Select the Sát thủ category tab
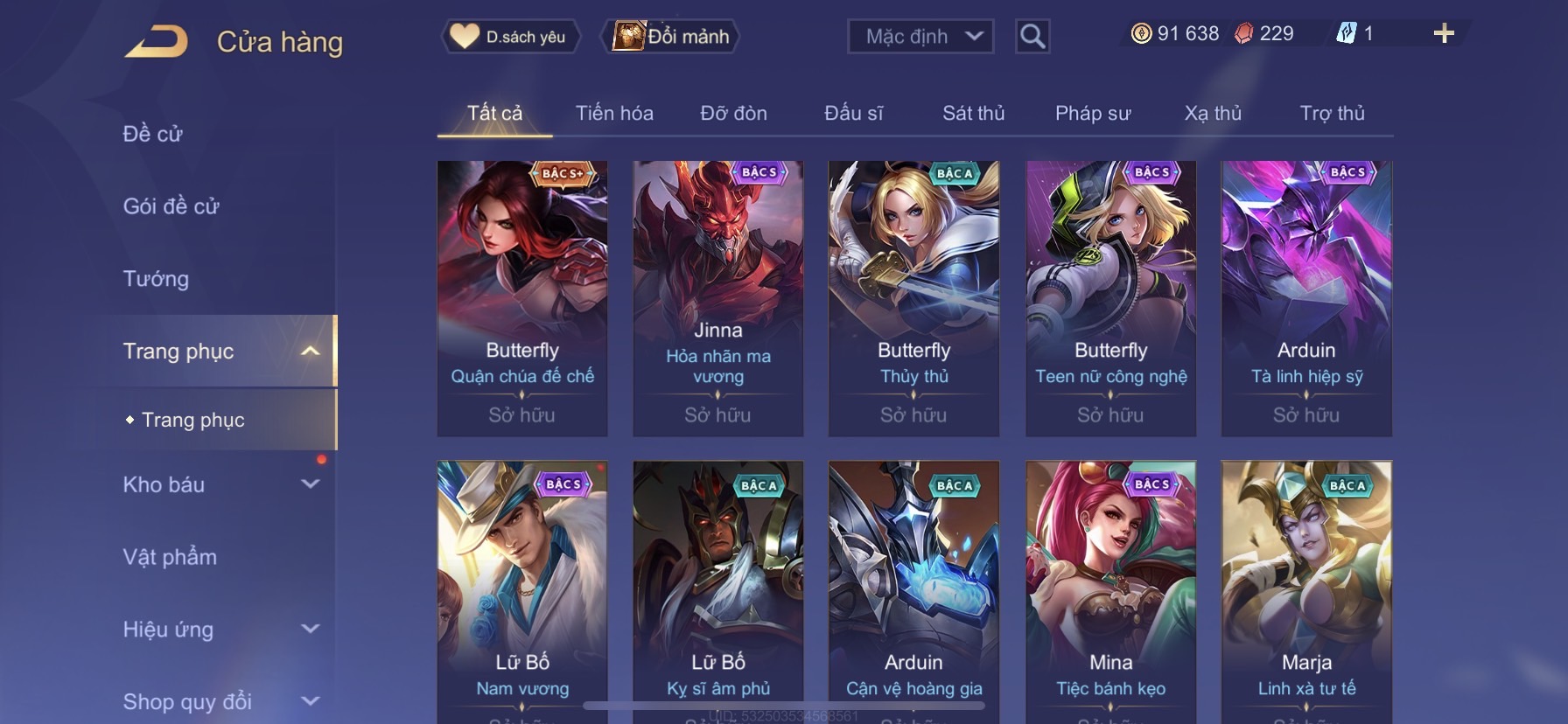Screen dimensions: 1568x724 (973, 113)
